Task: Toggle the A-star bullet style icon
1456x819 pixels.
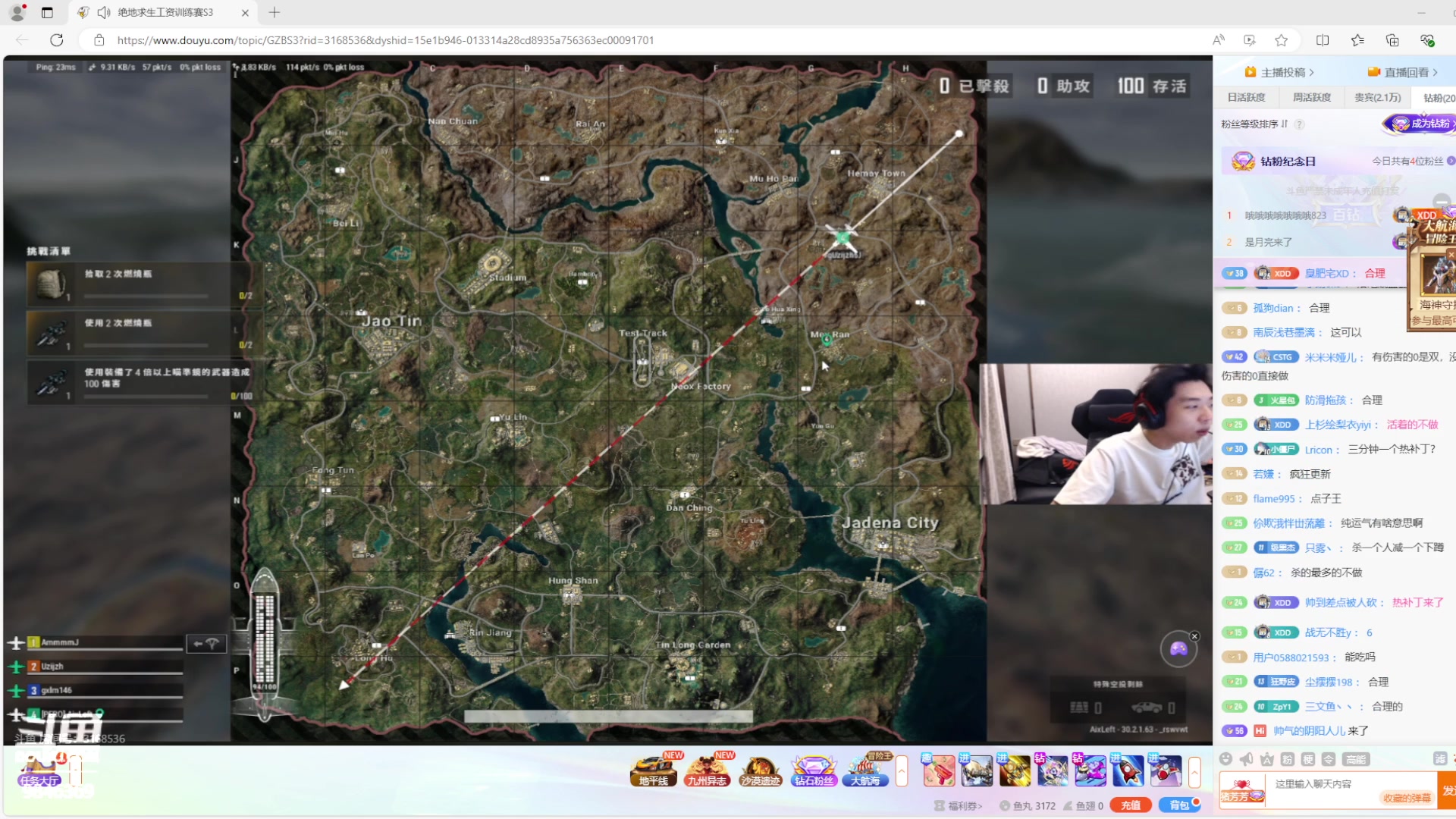Action: tap(1266, 759)
